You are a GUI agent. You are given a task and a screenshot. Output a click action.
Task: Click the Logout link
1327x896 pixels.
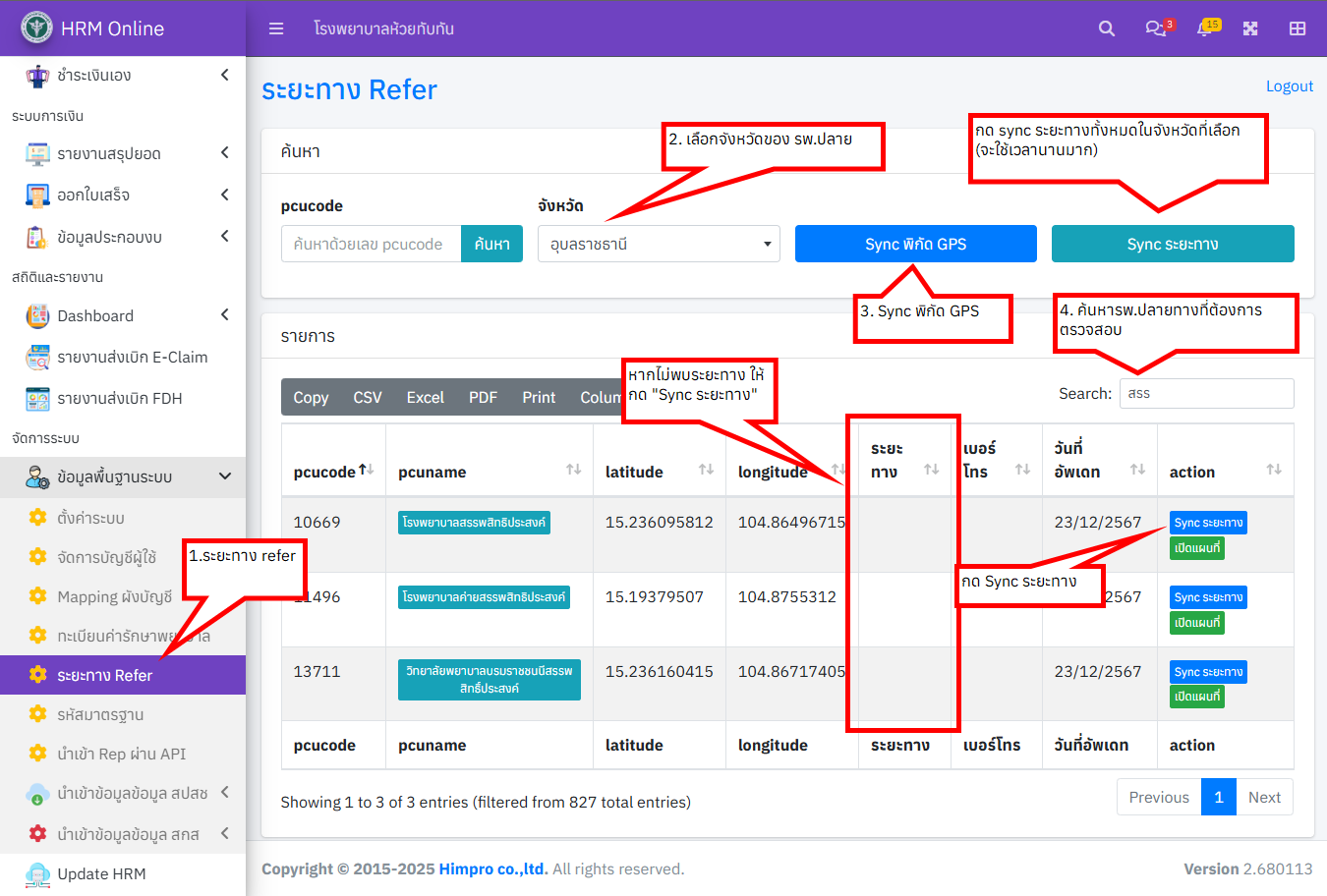1290,85
